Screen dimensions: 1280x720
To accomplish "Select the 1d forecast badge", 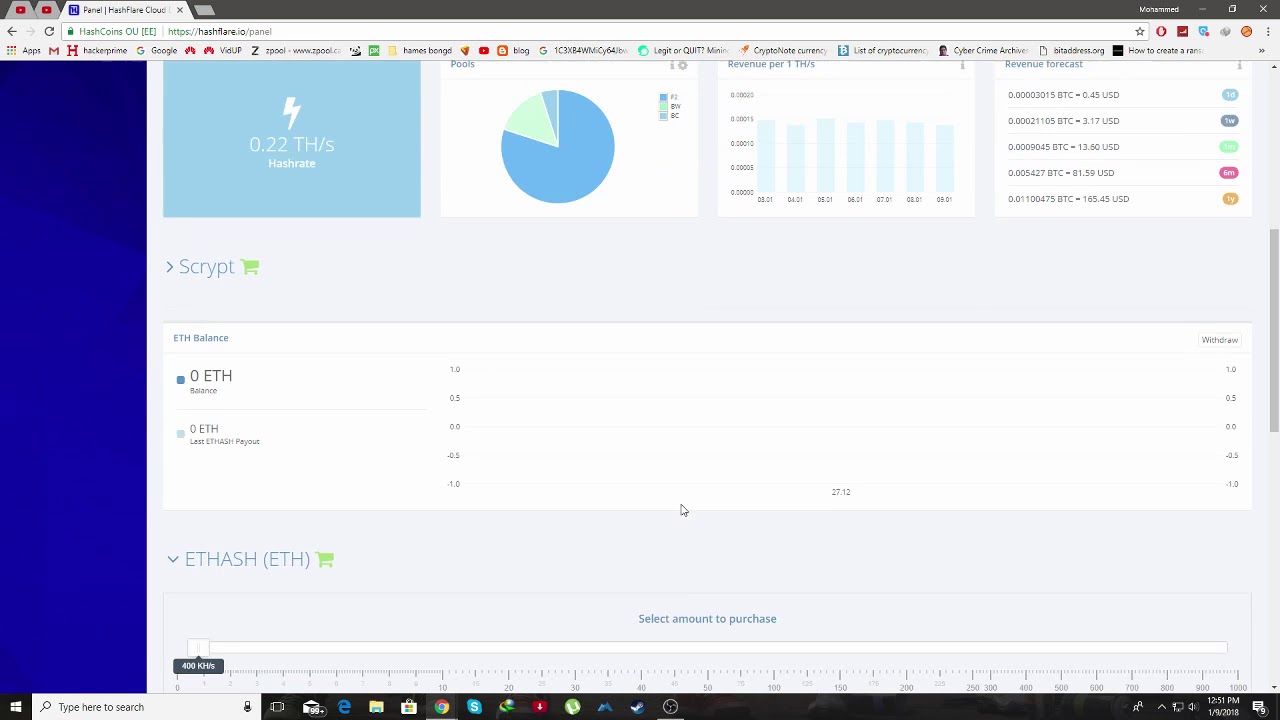I will tap(1230, 95).
